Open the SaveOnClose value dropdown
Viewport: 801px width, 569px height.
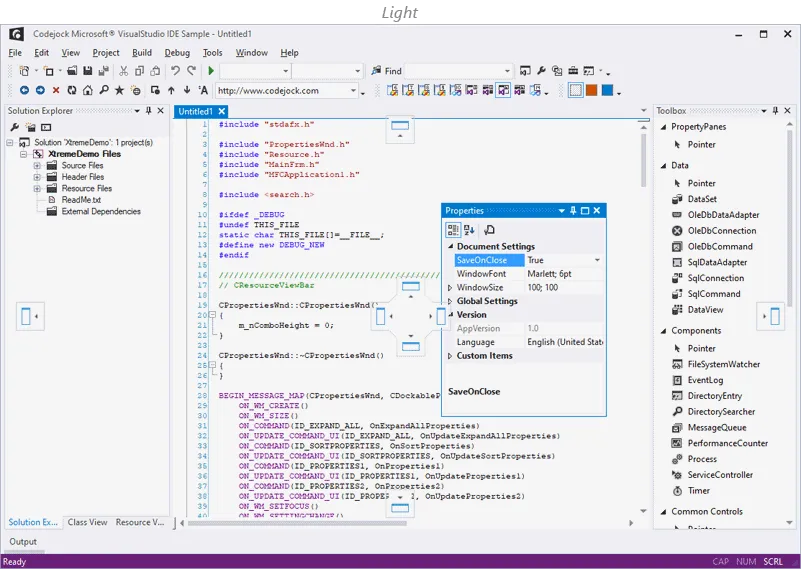point(598,260)
